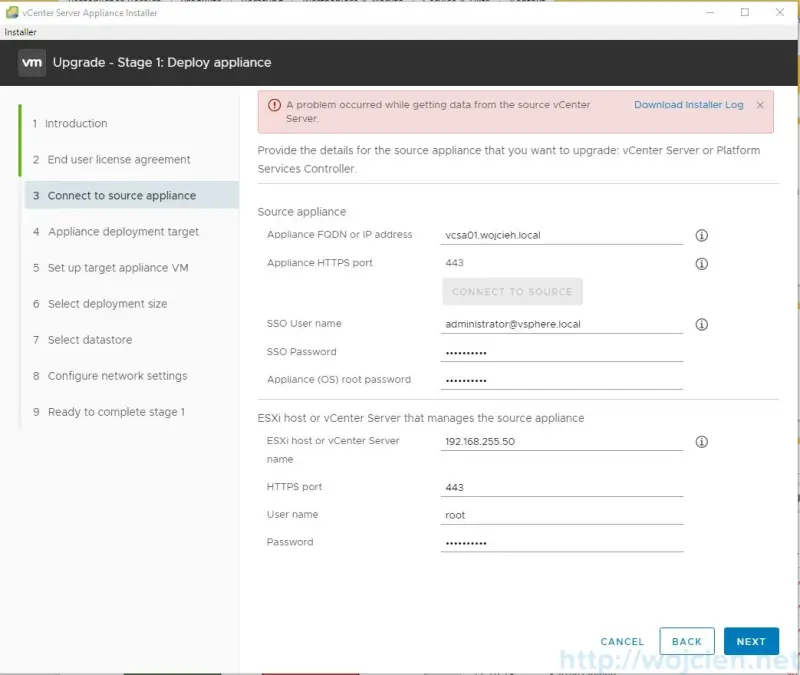Click the BACK button
Image resolution: width=800 pixels, height=675 pixels.
tap(687, 641)
